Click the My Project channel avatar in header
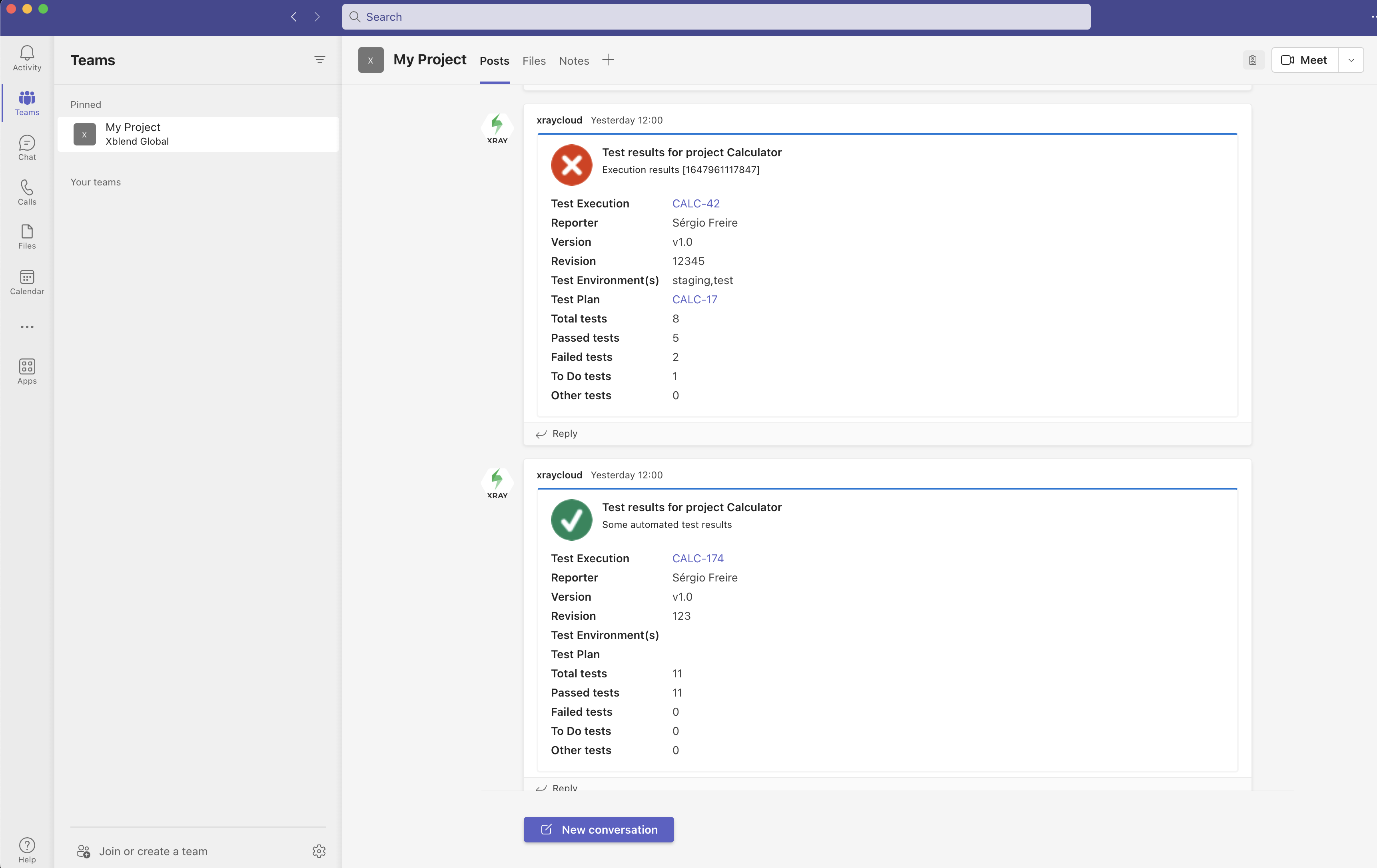The image size is (1377, 868). (371, 60)
